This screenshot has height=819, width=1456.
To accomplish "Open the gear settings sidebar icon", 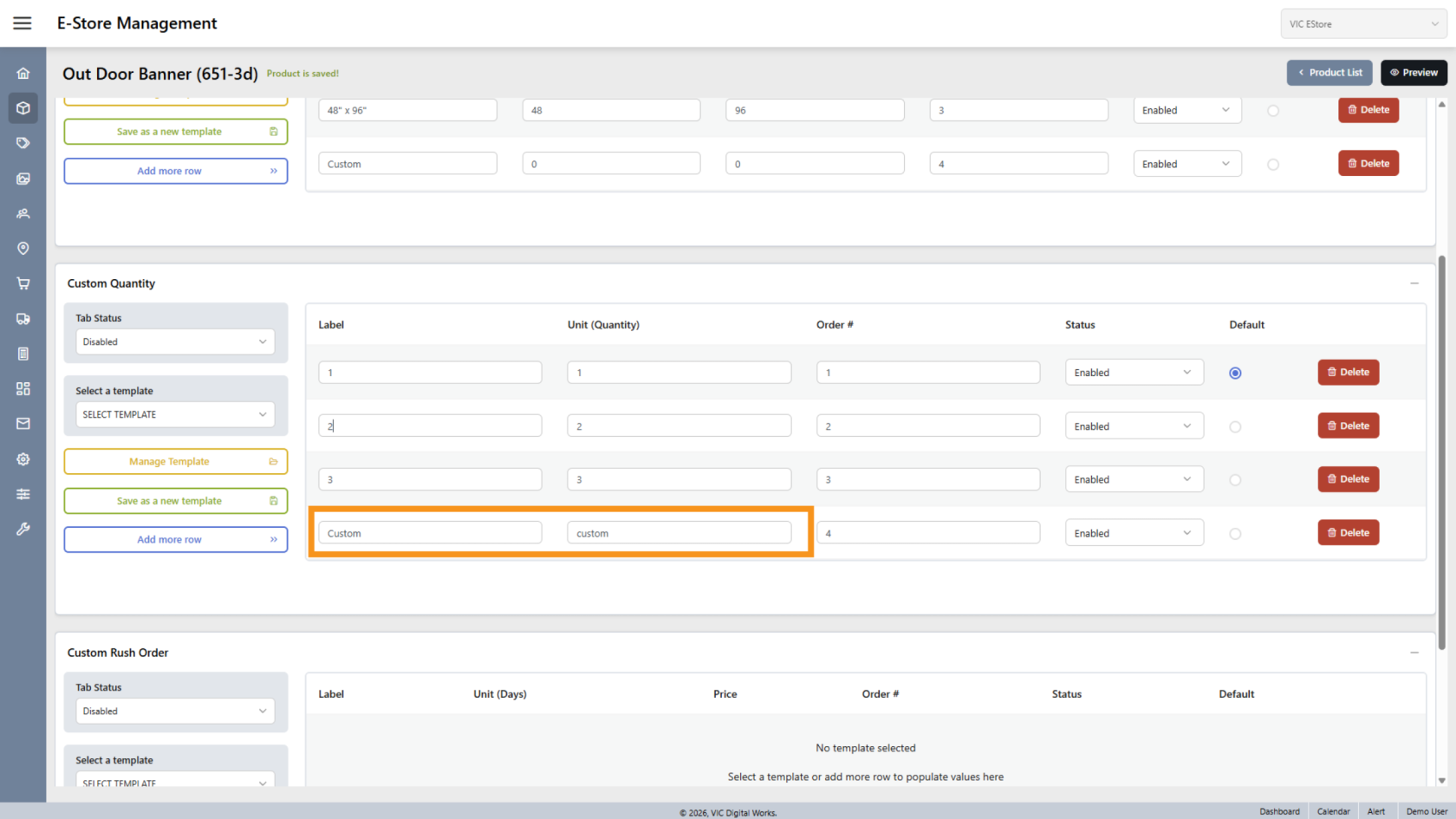I will pyautogui.click(x=23, y=459).
